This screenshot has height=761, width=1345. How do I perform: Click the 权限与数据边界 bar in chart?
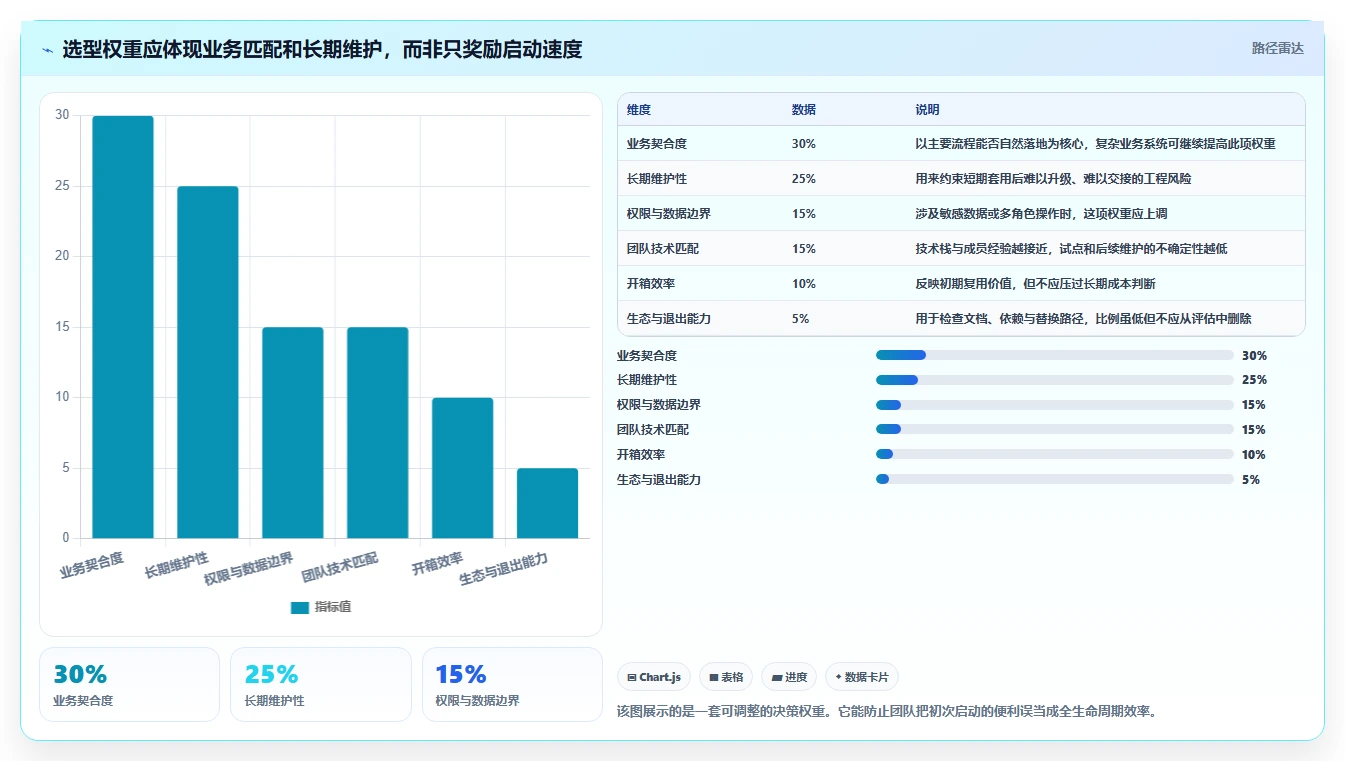point(293,433)
